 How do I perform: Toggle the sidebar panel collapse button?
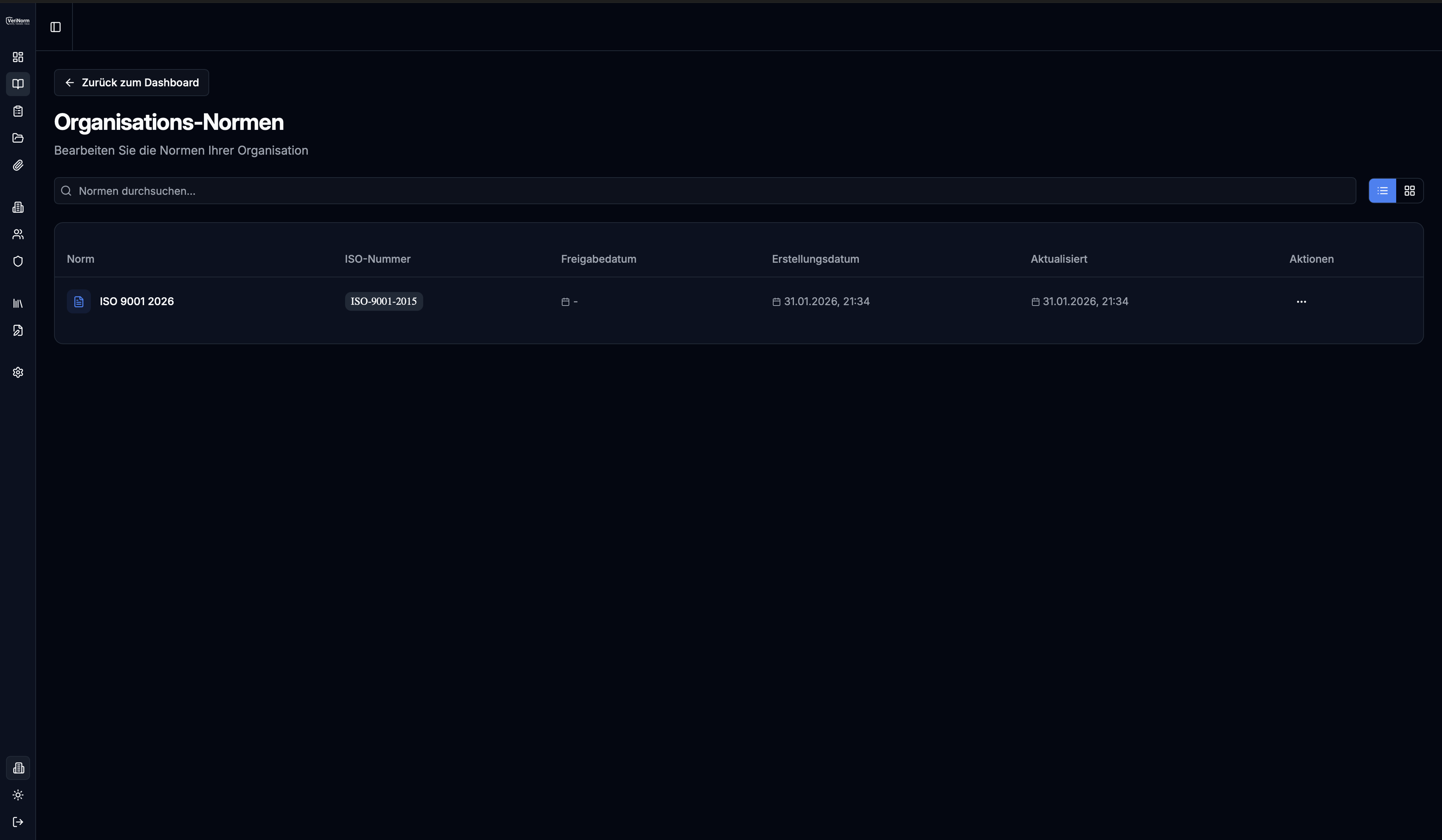coord(56,27)
